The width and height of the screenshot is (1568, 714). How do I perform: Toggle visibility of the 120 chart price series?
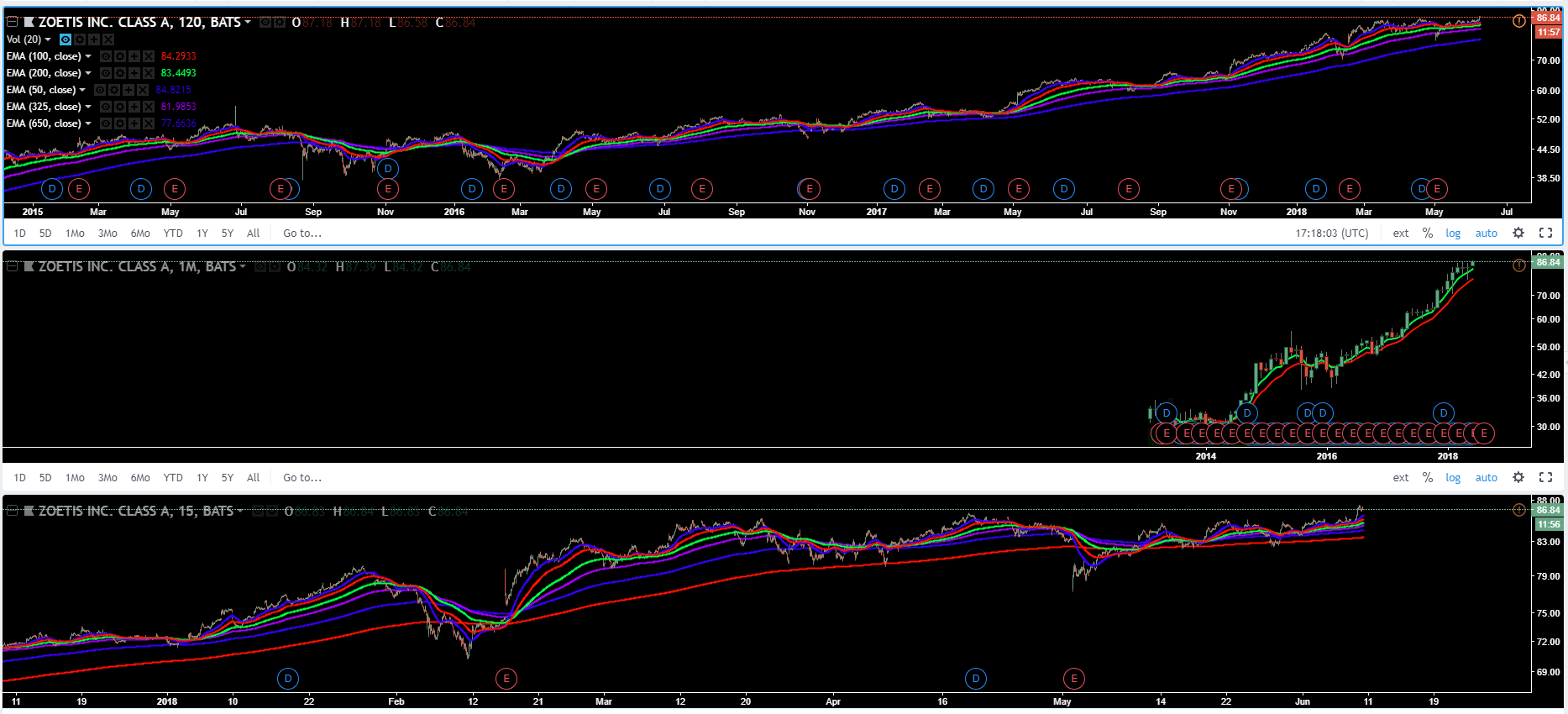click(265, 23)
